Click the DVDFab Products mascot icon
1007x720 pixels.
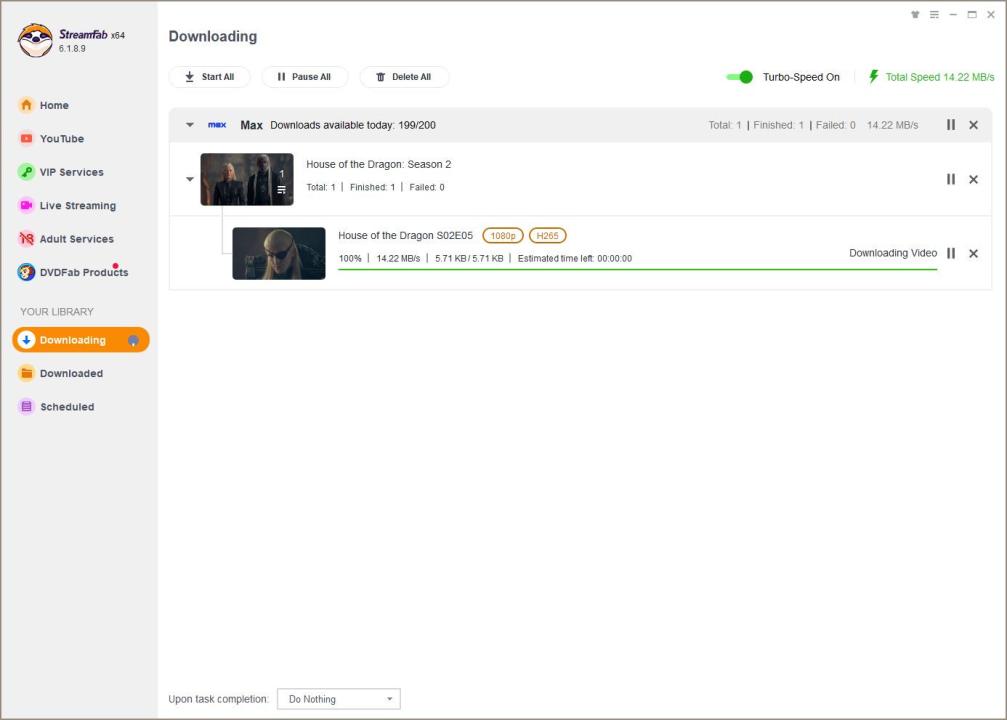coord(26,272)
